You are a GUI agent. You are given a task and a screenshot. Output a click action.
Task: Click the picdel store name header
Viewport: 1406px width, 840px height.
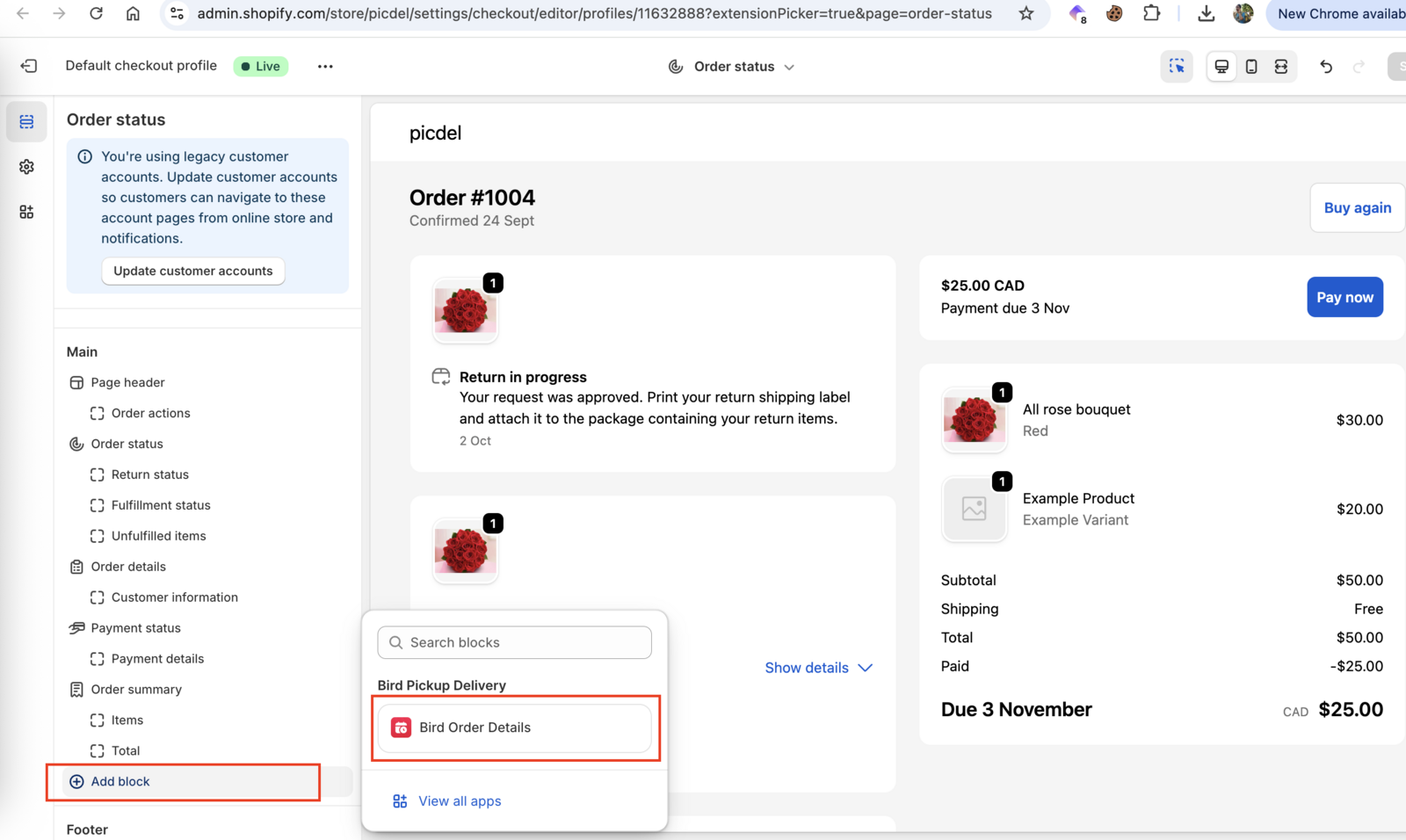[x=435, y=133]
